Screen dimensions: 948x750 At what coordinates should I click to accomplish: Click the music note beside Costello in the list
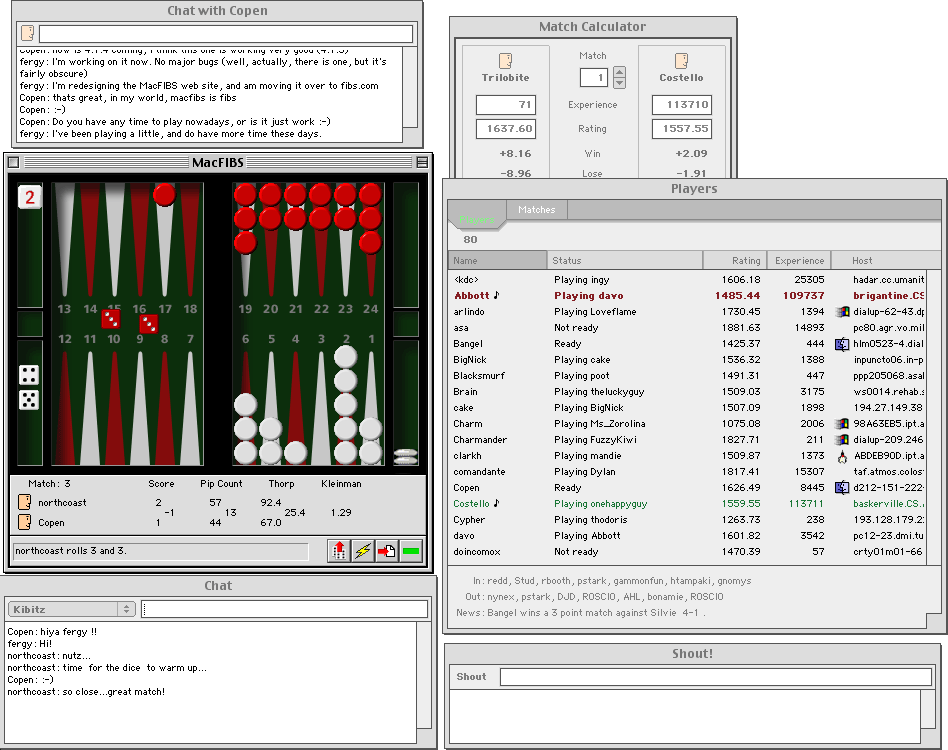coord(496,503)
